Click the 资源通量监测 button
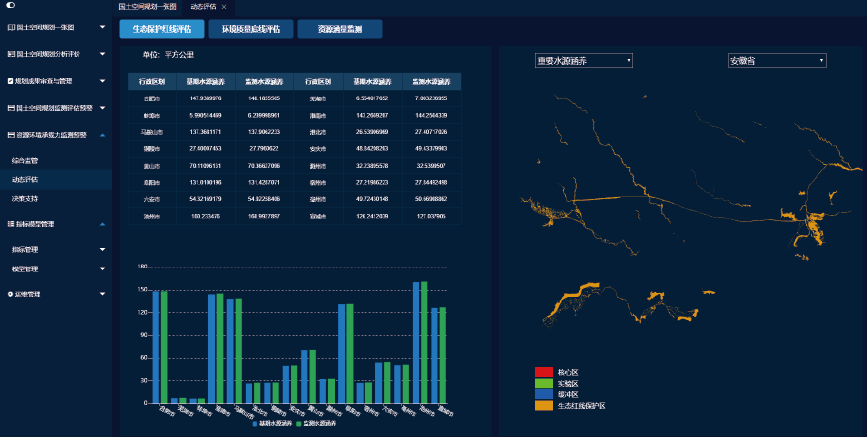867x437 pixels. click(x=339, y=29)
